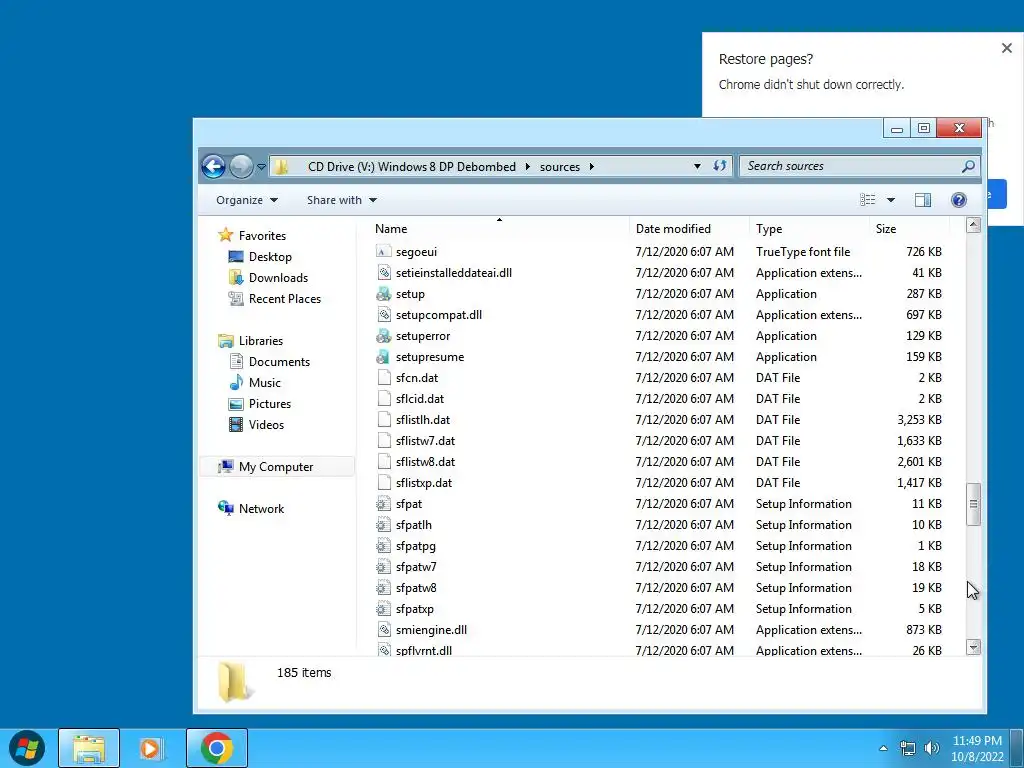Click the vertical scrollbar thumb

coord(973,504)
